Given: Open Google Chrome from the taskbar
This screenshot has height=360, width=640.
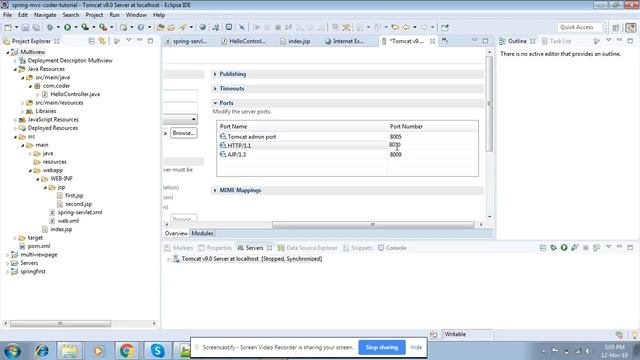Looking at the screenshot, I should (x=127, y=351).
